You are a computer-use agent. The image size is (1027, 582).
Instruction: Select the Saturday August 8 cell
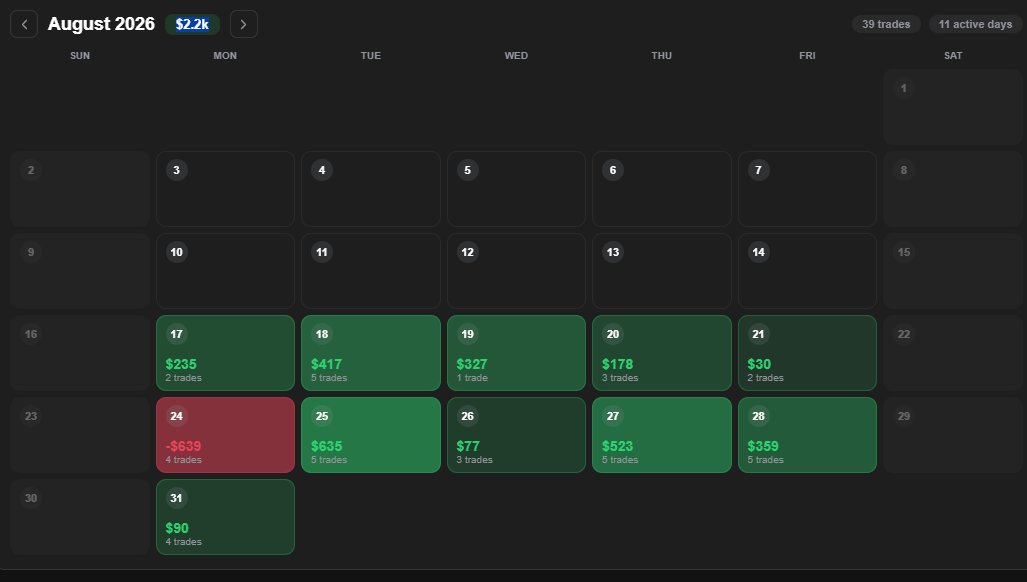tap(953, 189)
